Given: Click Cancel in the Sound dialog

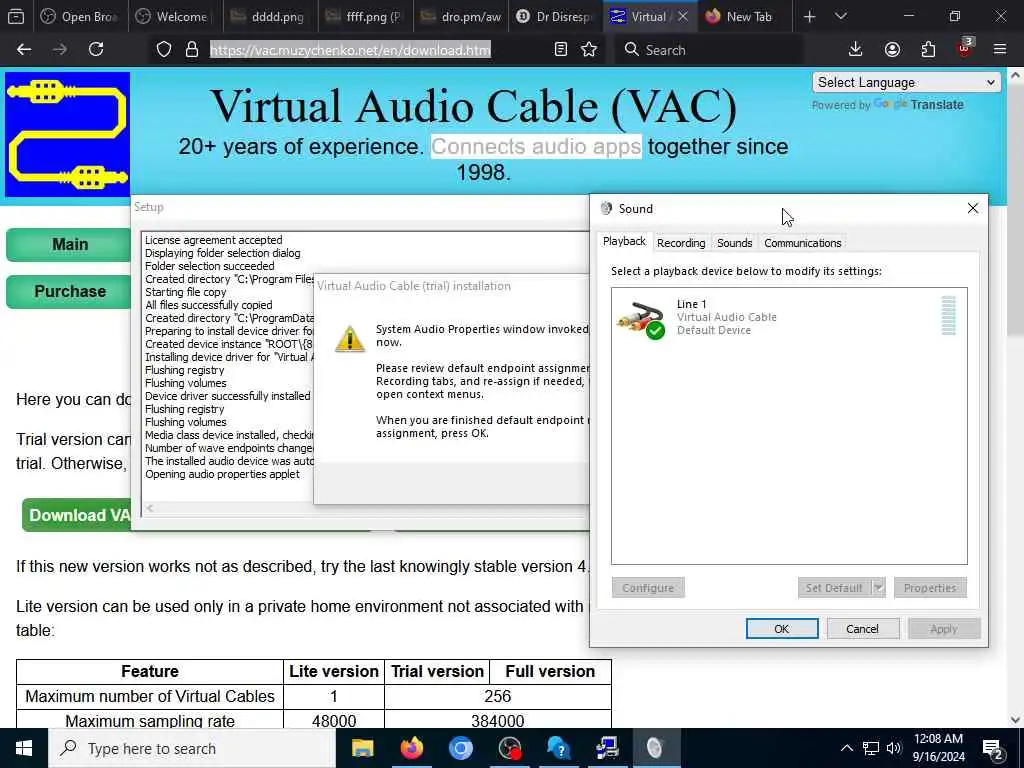Looking at the screenshot, I should click(x=863, y=629).
